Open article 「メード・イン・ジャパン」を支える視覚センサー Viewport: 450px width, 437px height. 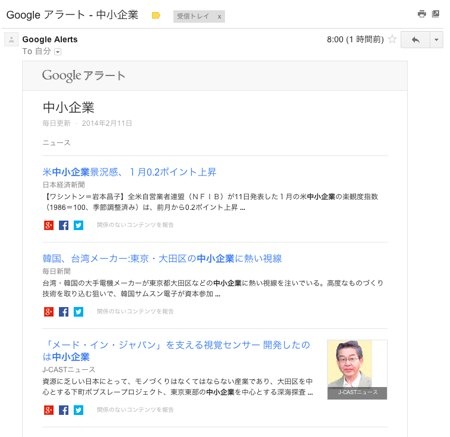click(x=176, y=351)
